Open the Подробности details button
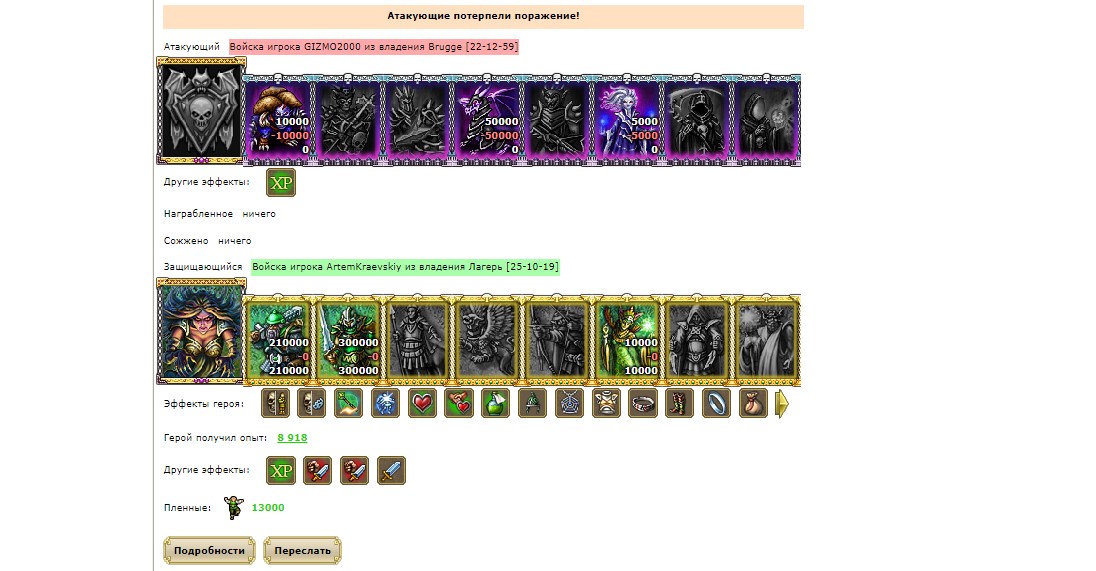 click(210, 551)
